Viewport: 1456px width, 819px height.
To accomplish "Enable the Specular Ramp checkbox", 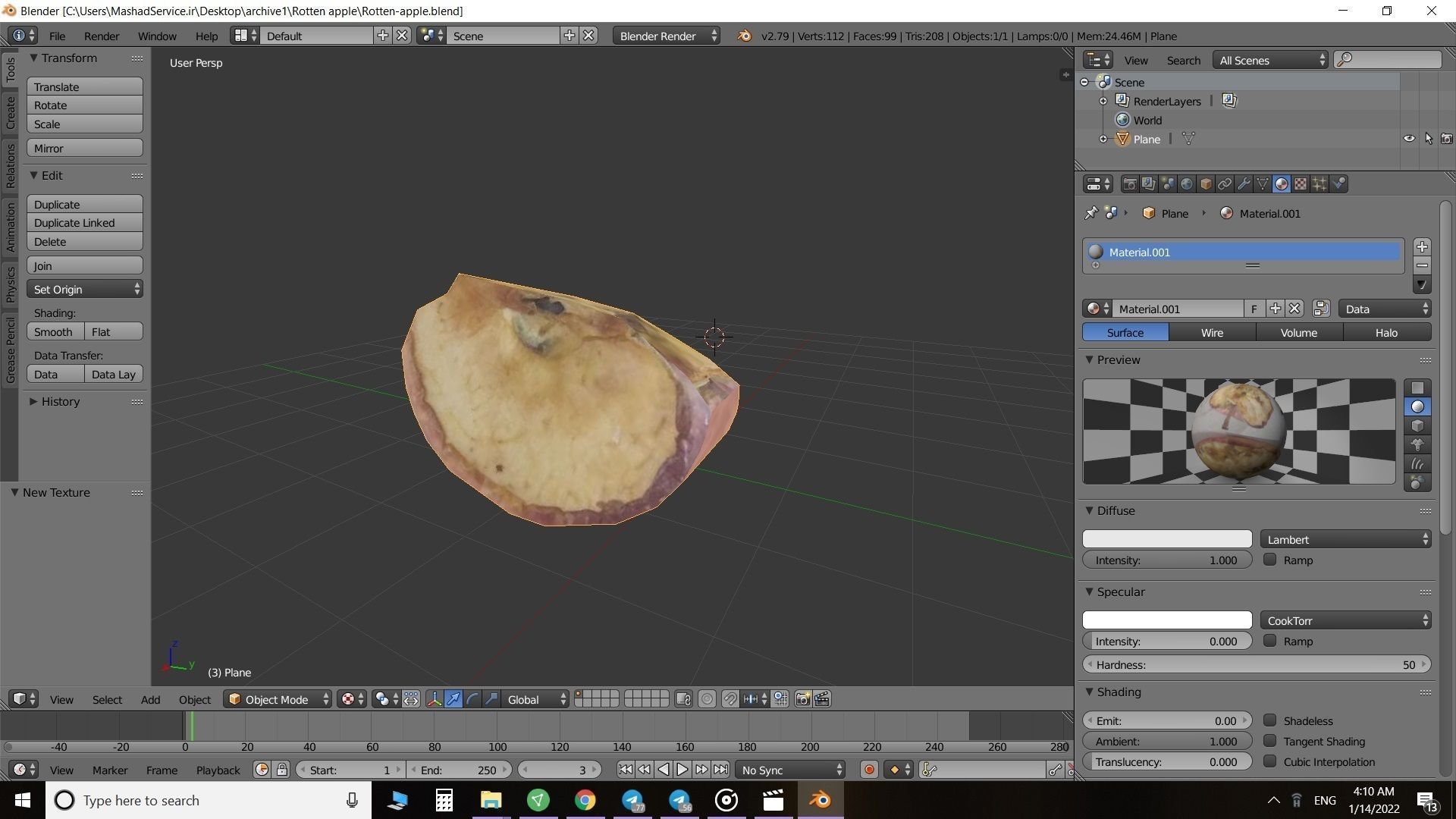I will coord(1270,641).
